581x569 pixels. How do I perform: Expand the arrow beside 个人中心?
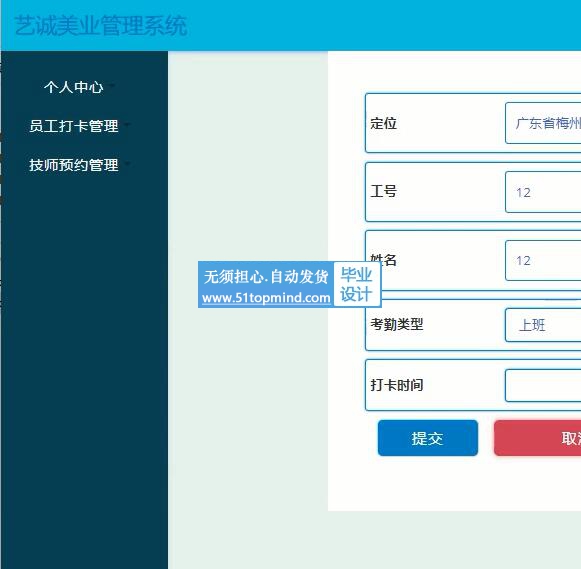pyautogui.click(x=112, y=86)
